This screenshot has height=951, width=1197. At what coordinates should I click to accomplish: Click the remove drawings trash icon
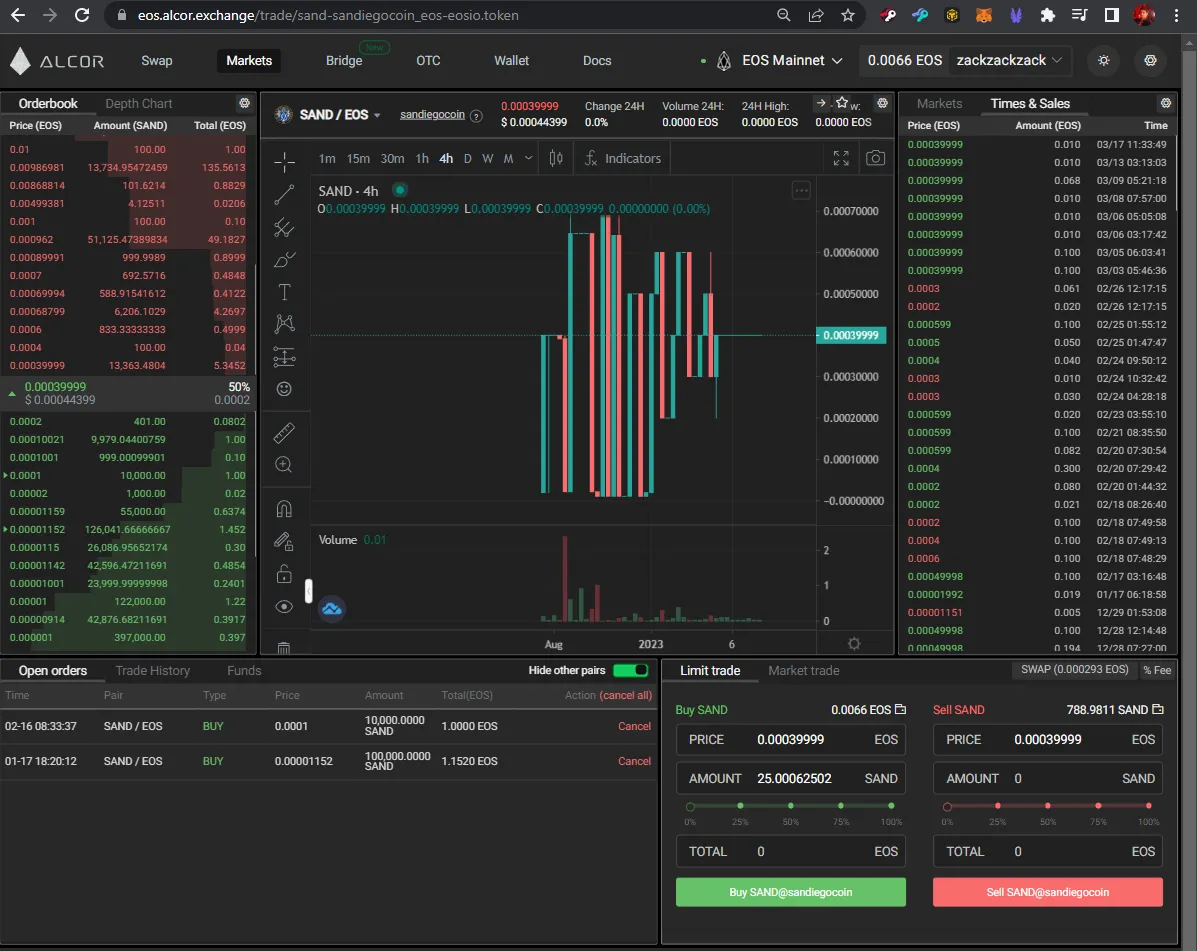click(284, 648)
